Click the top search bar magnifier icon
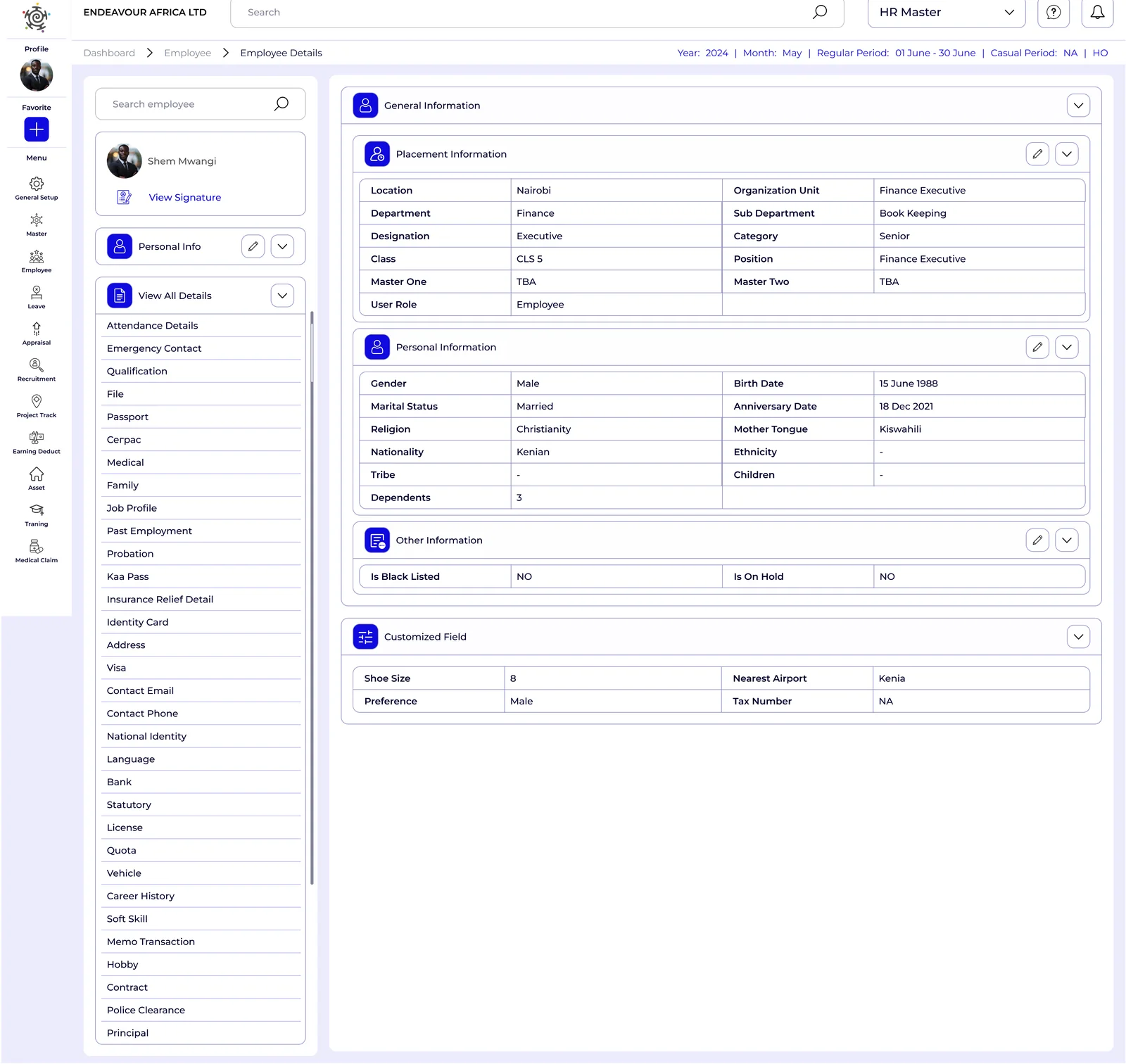 tap(820, 12)
